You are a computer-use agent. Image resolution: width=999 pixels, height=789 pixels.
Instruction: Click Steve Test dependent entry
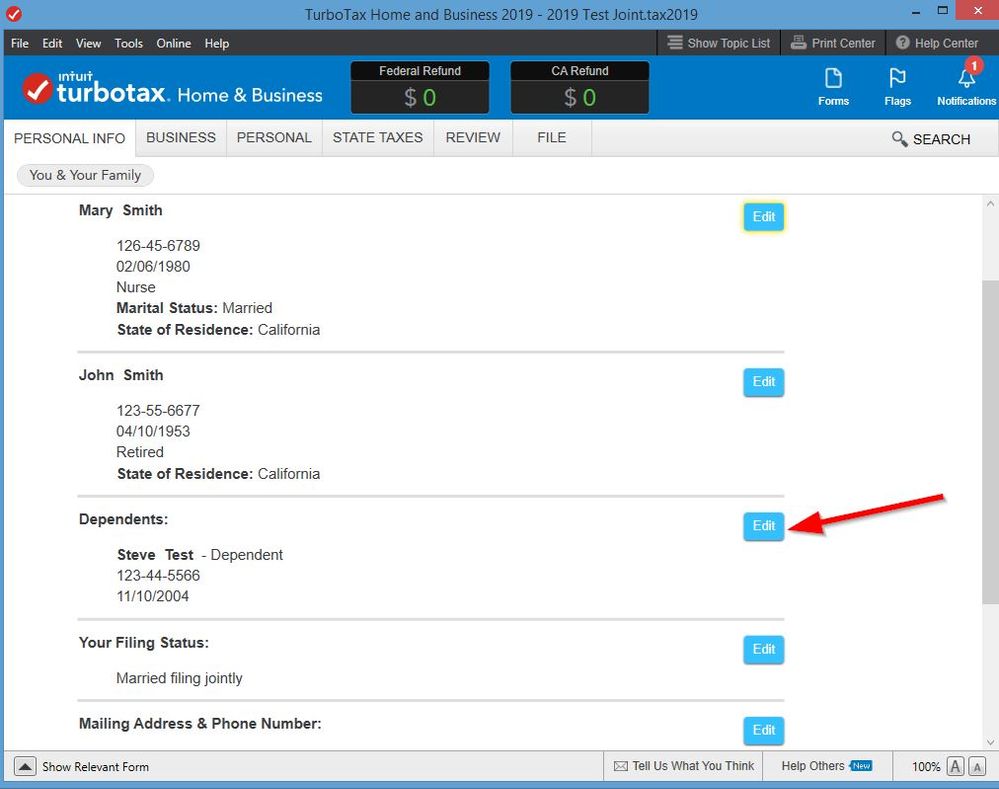pyautogui.click(x=200, y=554)
